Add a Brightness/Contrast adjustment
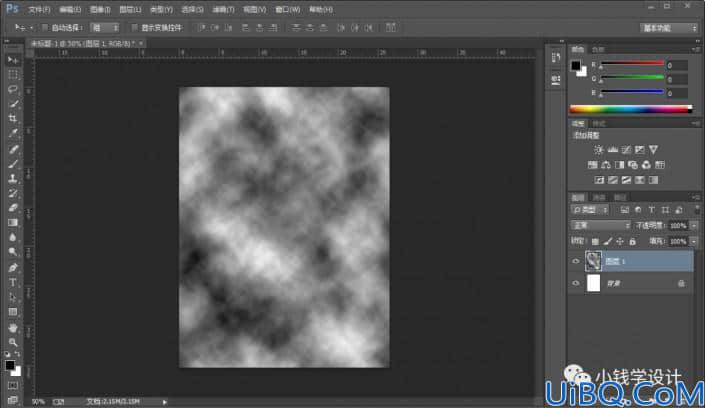The height and width of the screenshot is (408, 705). click(x=598, y=150)
